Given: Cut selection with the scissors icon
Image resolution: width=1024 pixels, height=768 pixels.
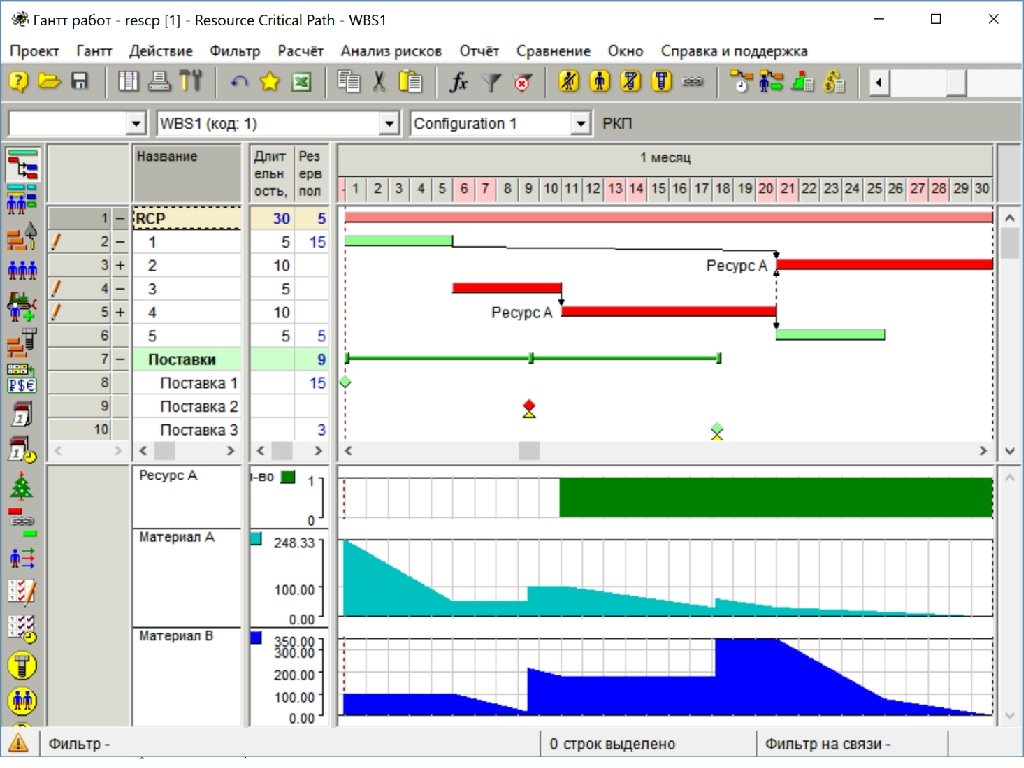Looking at the screenshot, I should tap(379, 82).
